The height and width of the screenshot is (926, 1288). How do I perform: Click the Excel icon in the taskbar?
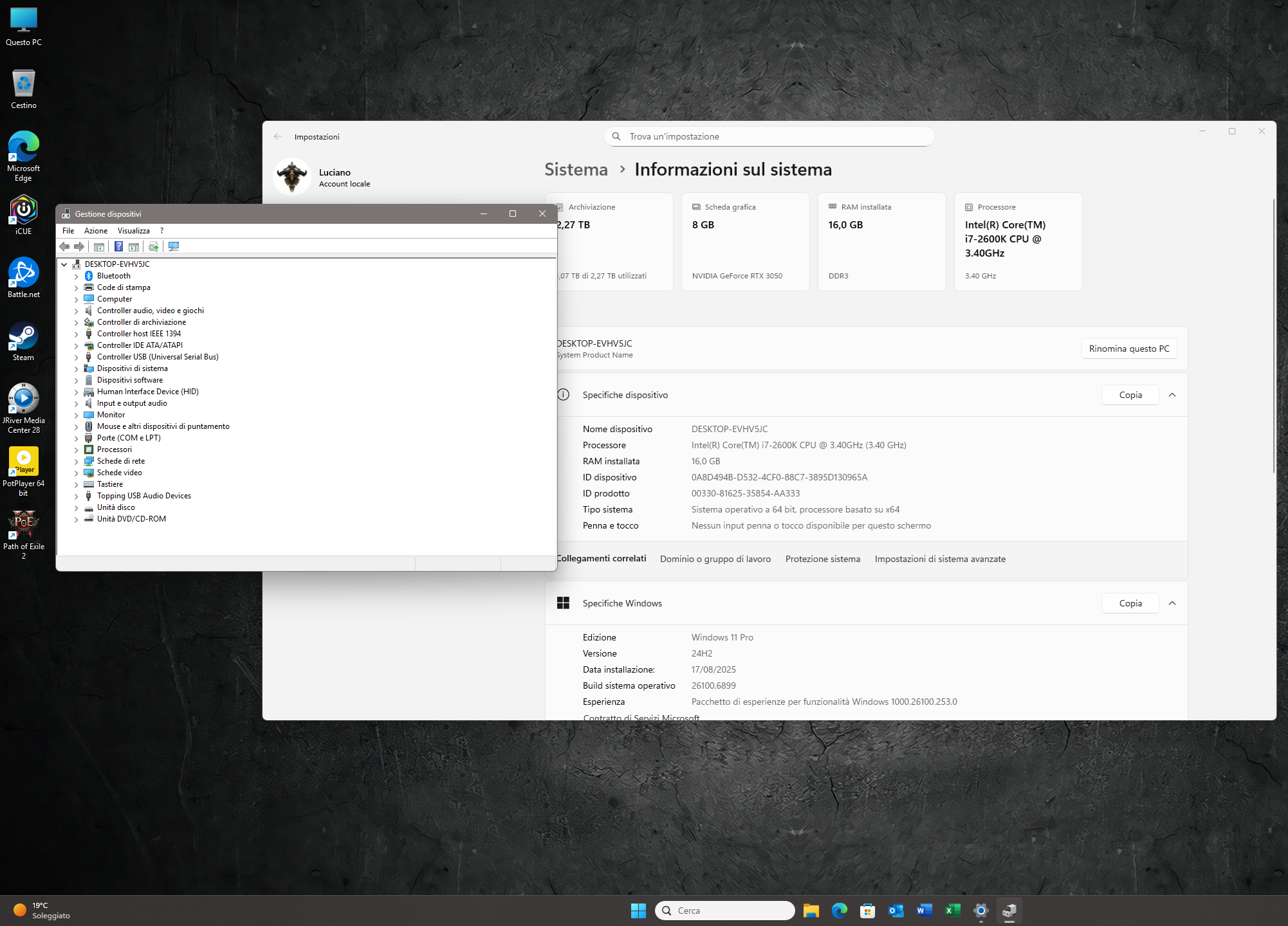tap(952, 911)
